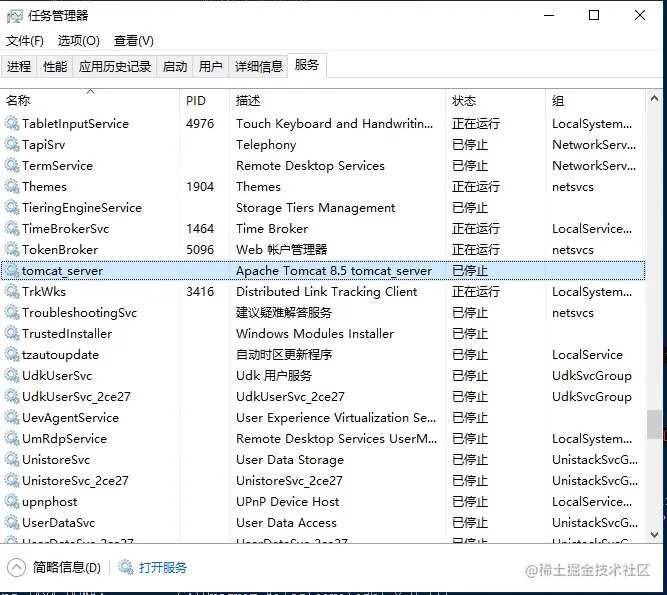Image resolution: width=667 pixels, height=595 pixels.
Task: Click the gear icon beside UnistoreSvc_2ce27
Action: [12, 481]
